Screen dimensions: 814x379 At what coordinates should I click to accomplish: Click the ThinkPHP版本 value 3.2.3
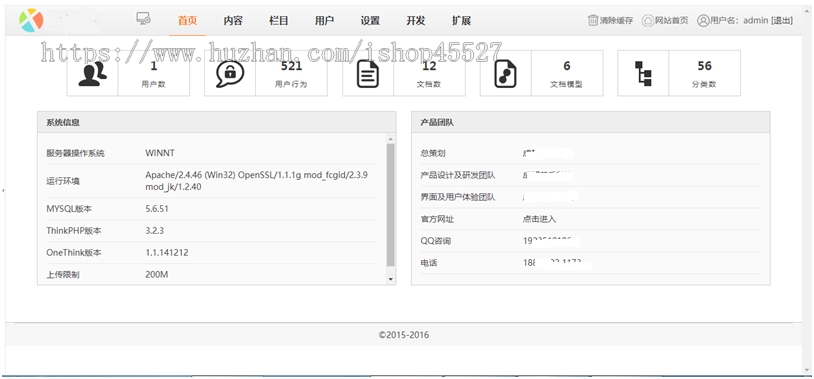155,231
